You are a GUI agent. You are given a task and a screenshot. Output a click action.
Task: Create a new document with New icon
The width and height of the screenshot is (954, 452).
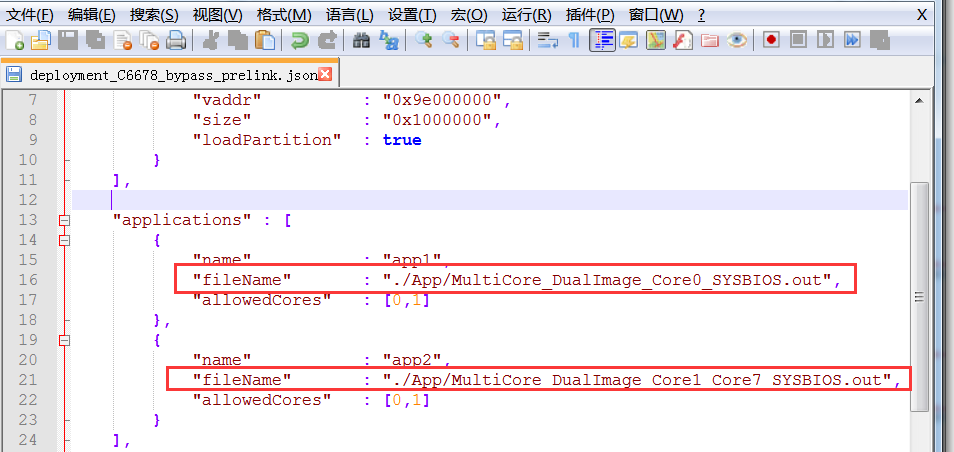(15, 41)
